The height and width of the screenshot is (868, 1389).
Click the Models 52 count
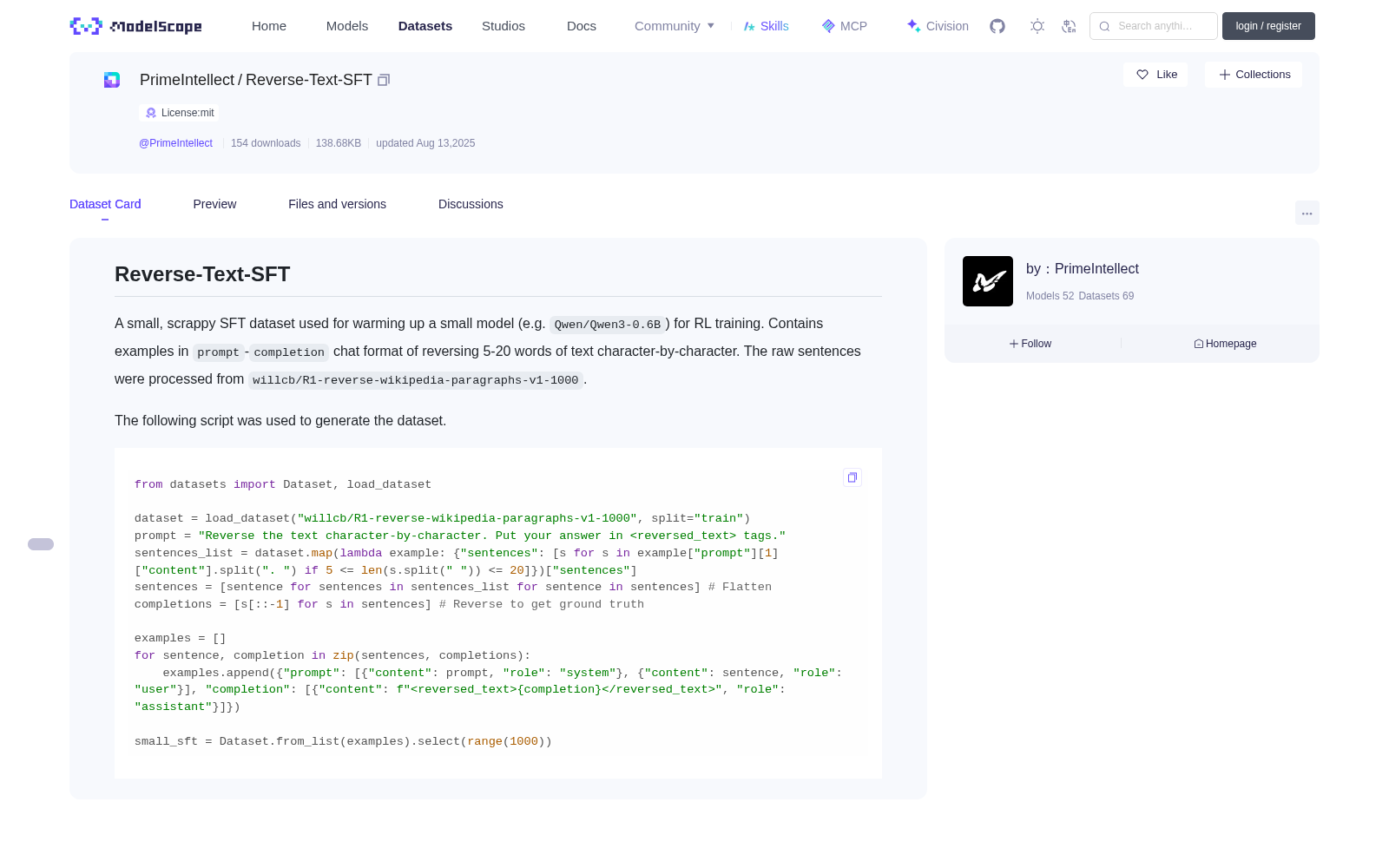click(1050, 296)
